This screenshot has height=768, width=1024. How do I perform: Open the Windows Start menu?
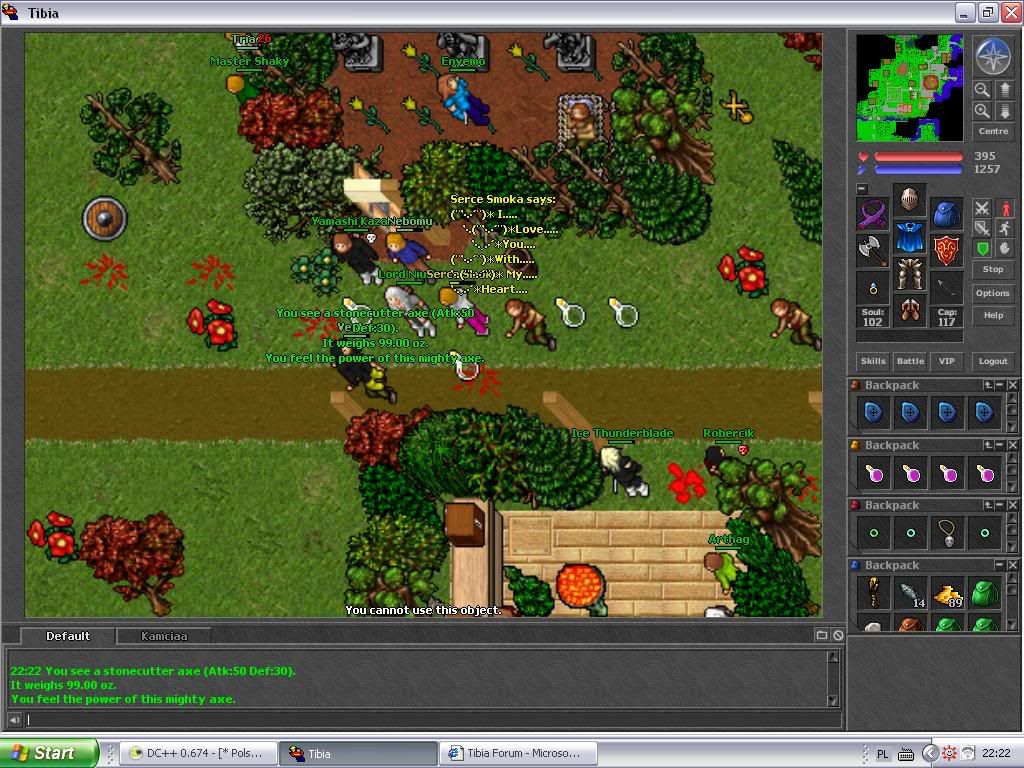point(48,753)
